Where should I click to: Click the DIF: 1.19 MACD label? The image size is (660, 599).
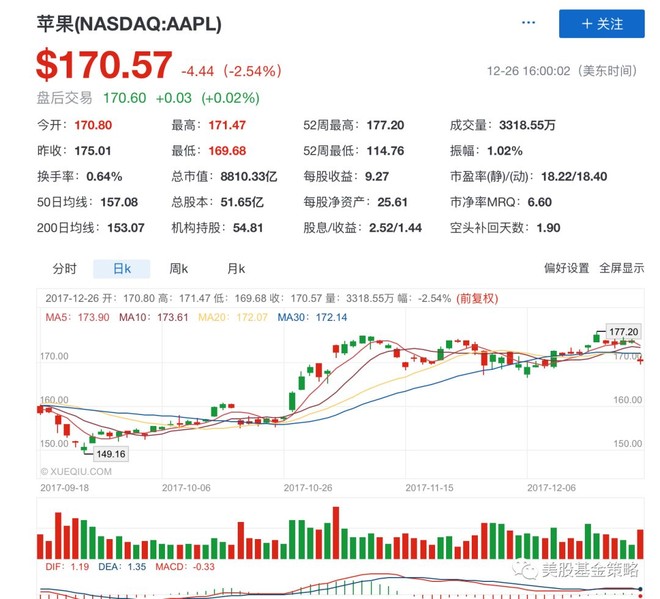click(67, 567)
